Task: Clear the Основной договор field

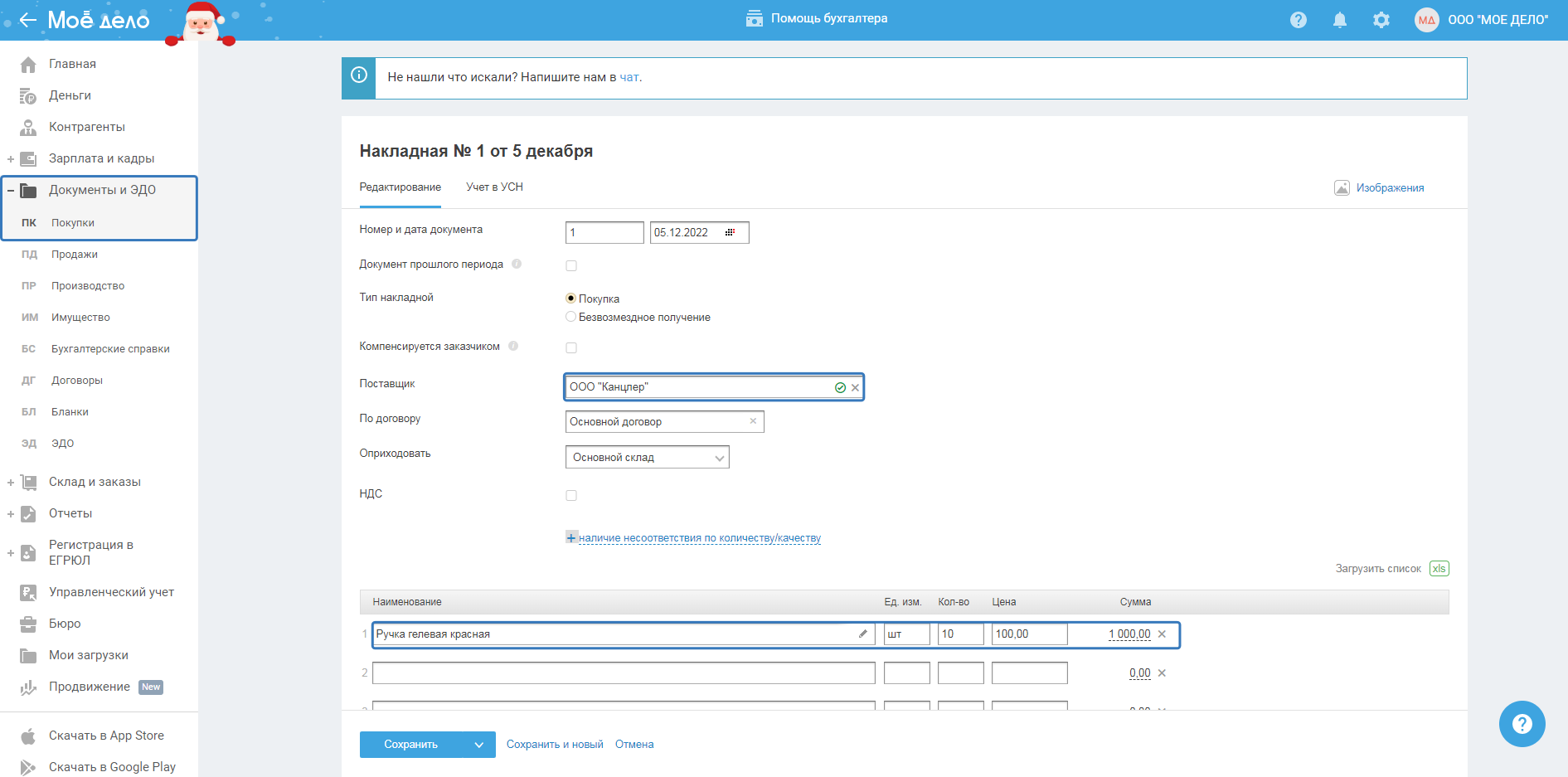Action: [x=753, y=421]
